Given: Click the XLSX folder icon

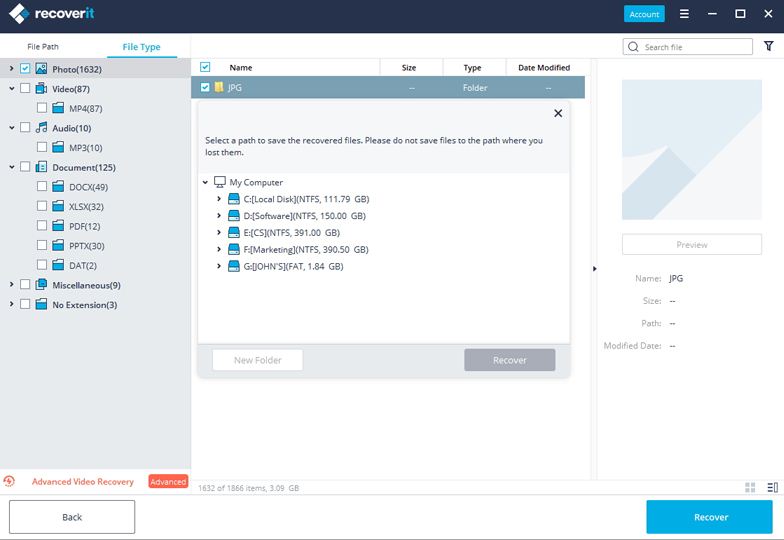Looking at the screenshot, I should click(58, 206).
